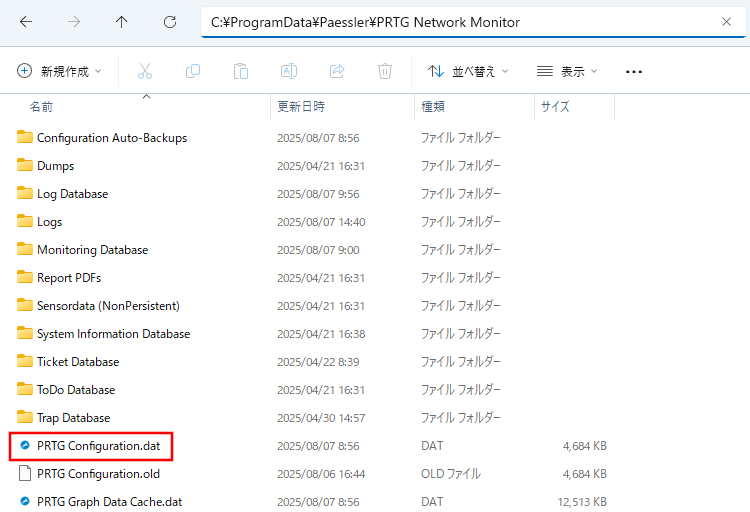Sort by the 種類 column header

pyautogui.click(x=433, y=106)
